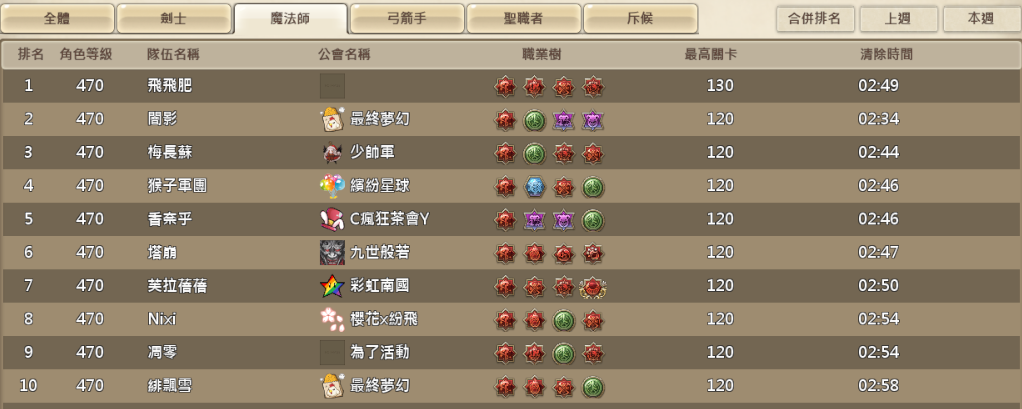
Task: Select the 聖職者 tab
Action: [524, 18]
